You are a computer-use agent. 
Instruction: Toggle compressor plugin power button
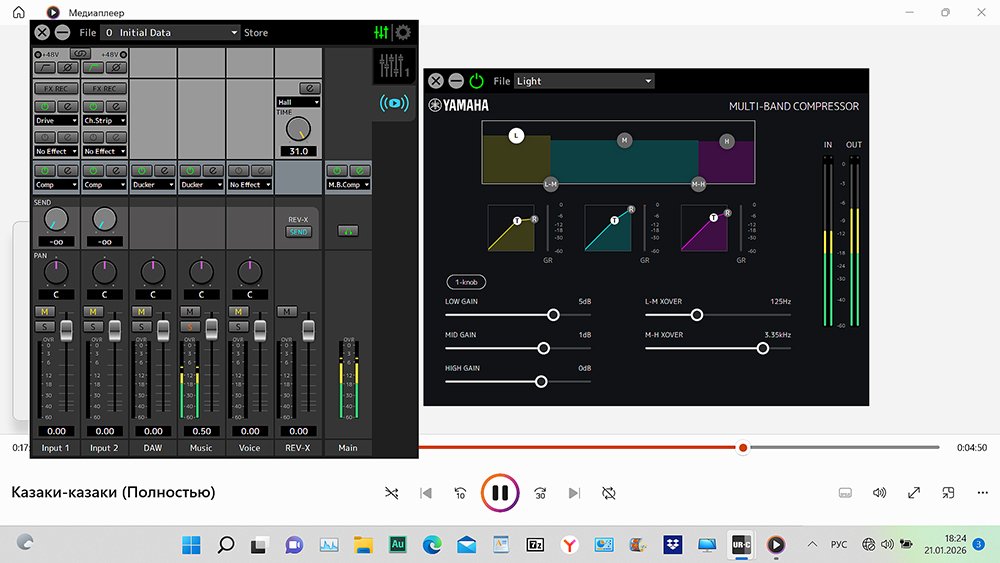pos(476,81)
